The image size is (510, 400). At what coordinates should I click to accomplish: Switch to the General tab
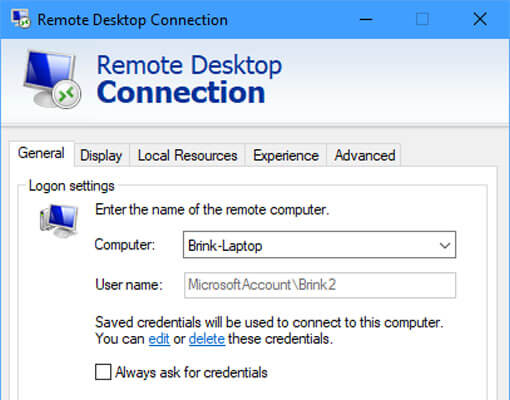click(x=41, y=154)
